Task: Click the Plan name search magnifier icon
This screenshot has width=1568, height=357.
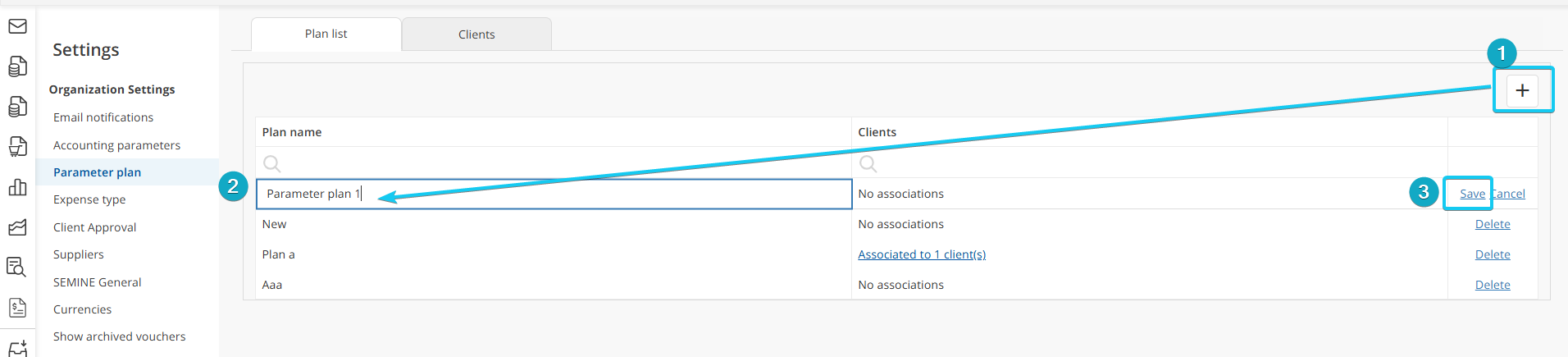Action: tap(272, 163)
